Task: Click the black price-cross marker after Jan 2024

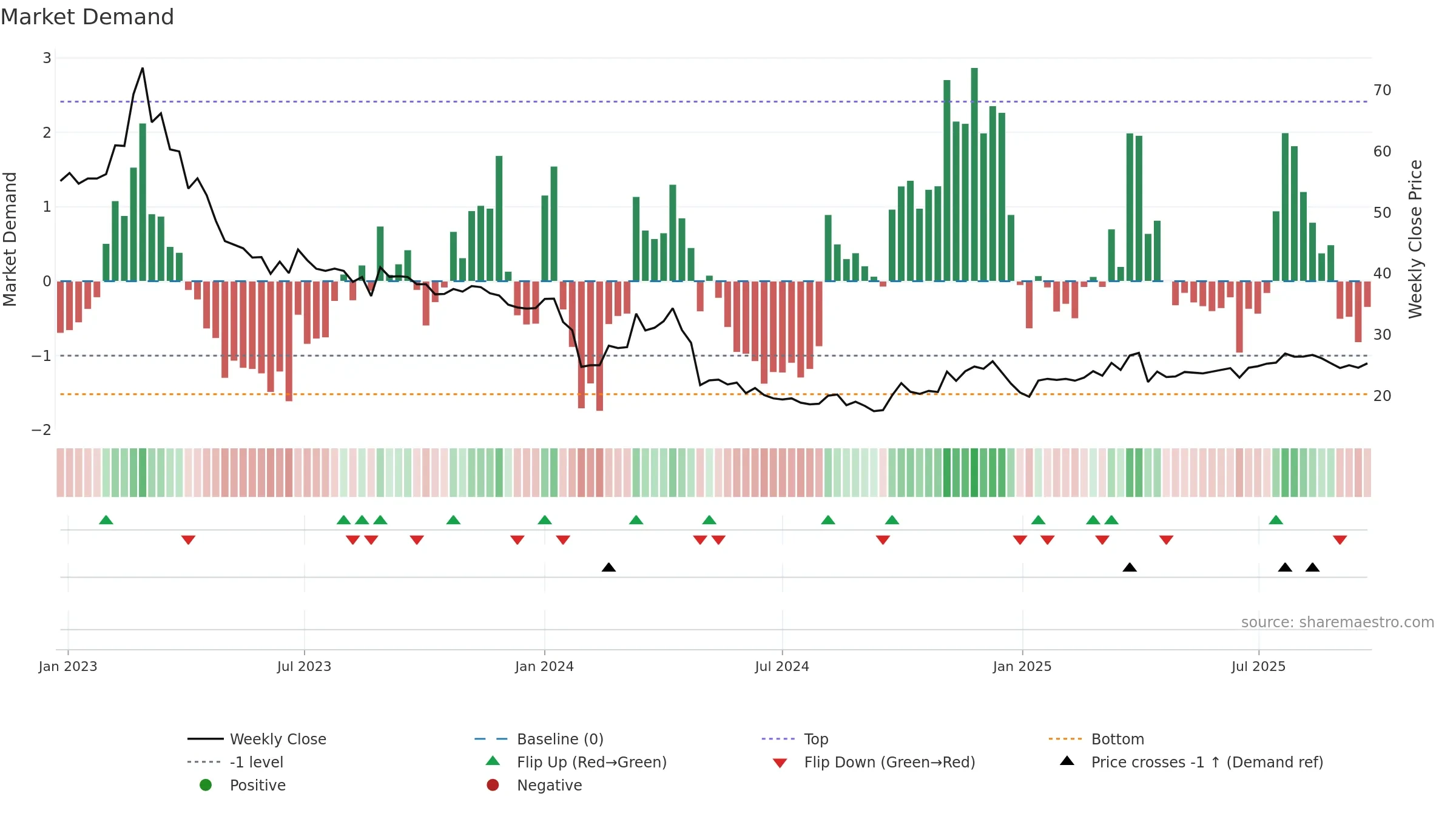Action: coord(608,567)
